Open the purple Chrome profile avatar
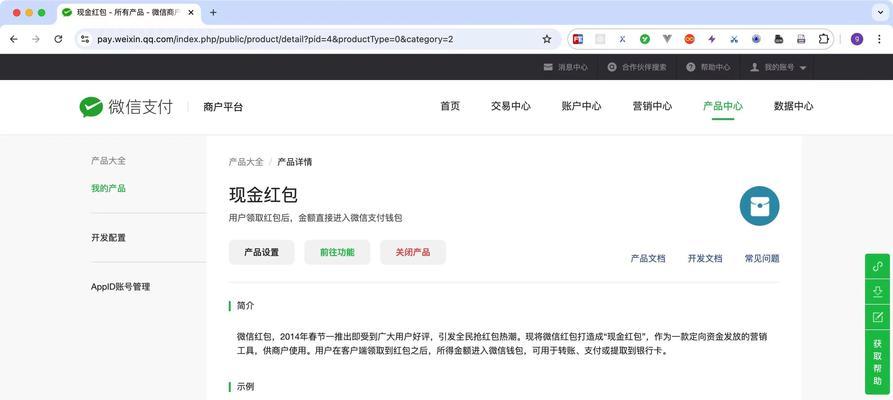Image resolution: width=893 pixels, height=400 pixels. pos(857,39)
